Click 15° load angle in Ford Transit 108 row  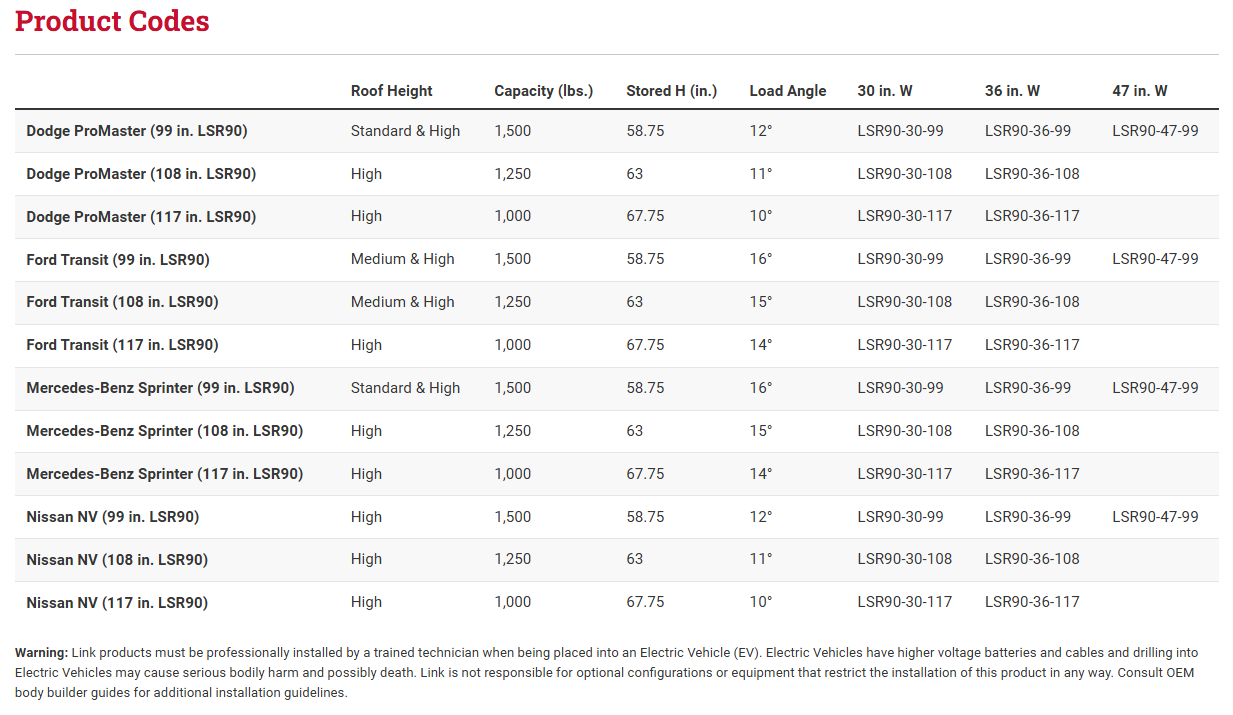click(x=761, y=302)
